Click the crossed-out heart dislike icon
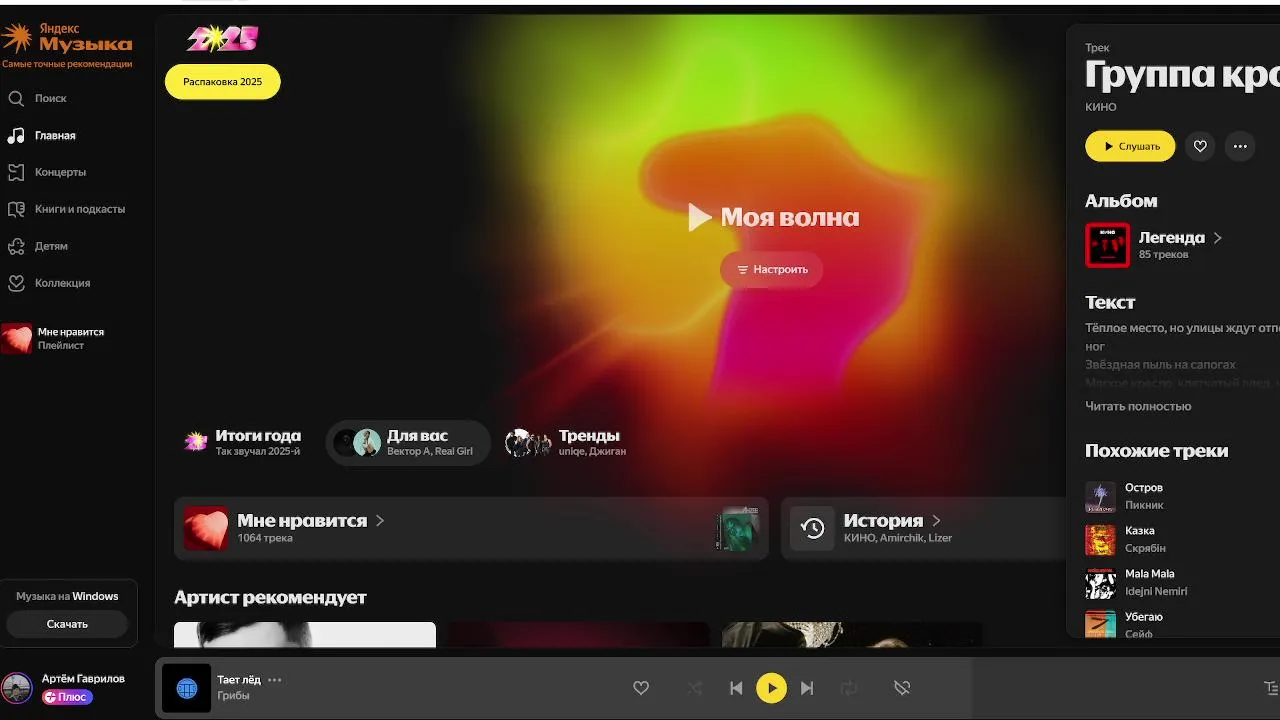 (x=901, y=688)
